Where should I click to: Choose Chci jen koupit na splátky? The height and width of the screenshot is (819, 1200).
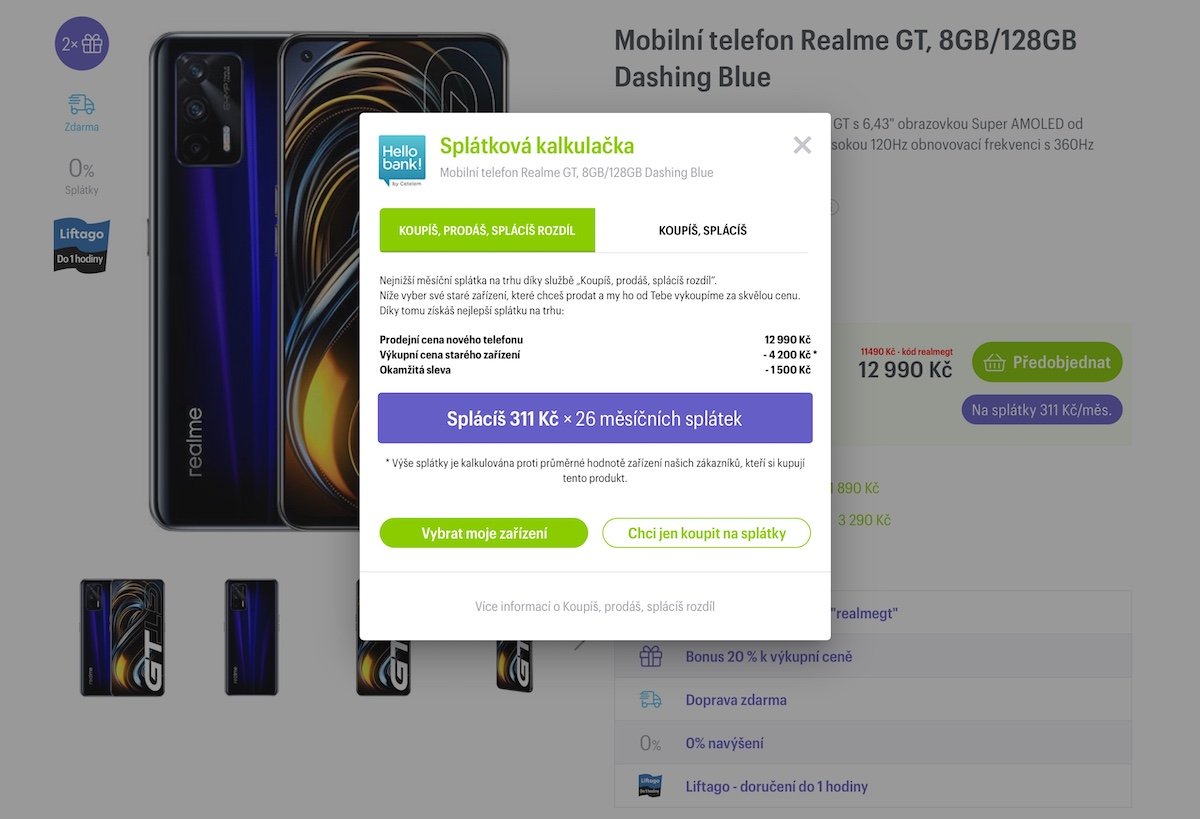click(706, 533)
